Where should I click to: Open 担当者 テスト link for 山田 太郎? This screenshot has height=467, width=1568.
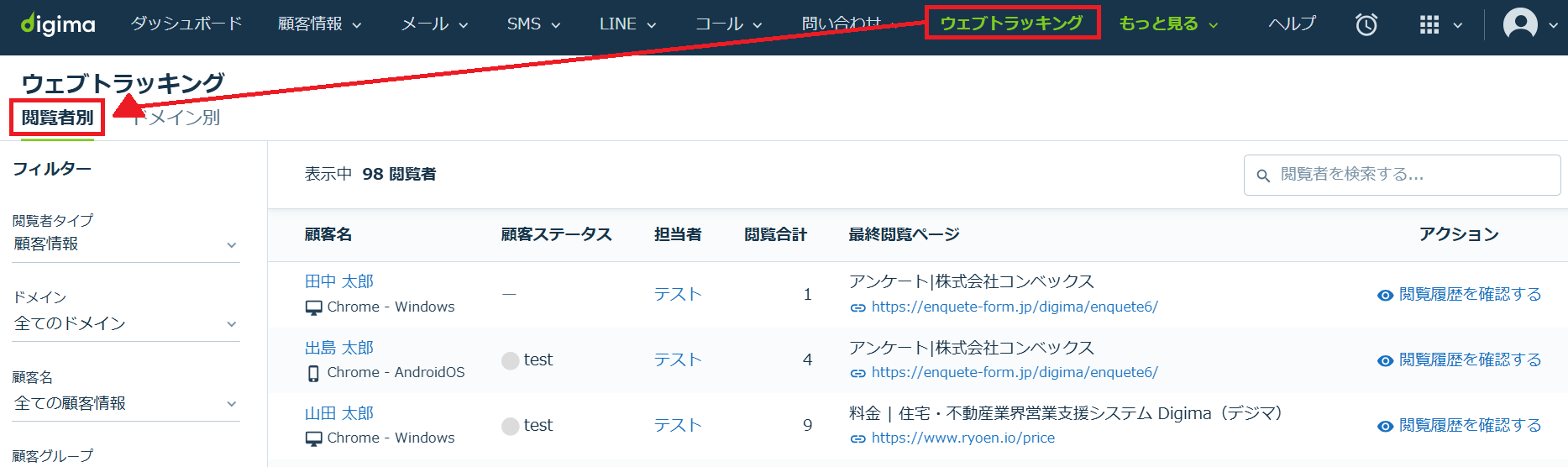(x=678, y=425)
